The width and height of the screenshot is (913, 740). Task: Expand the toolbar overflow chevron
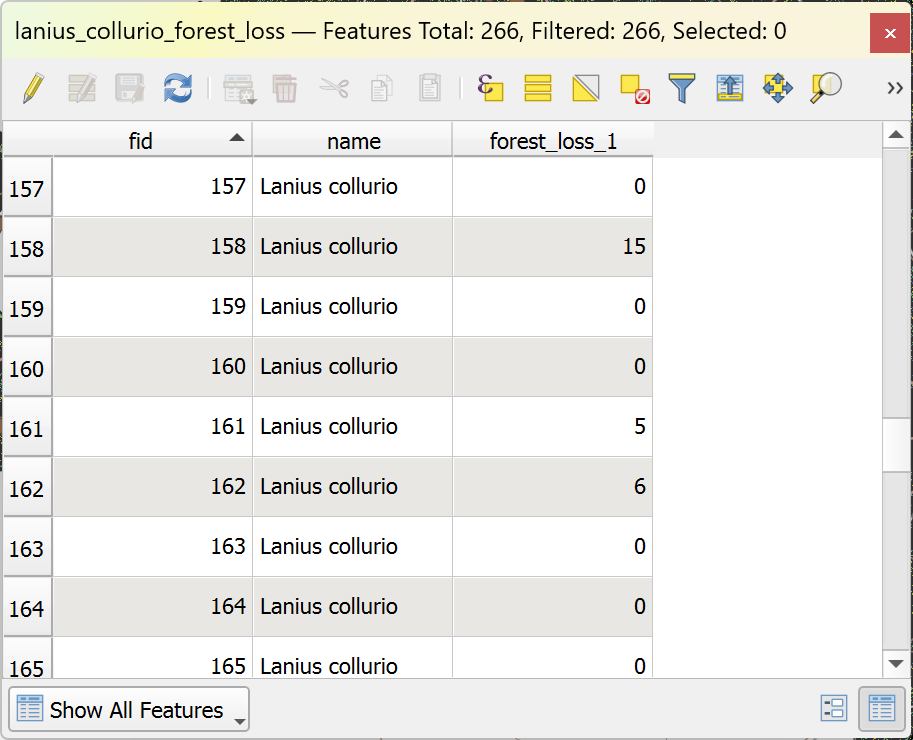click(895, 88)
